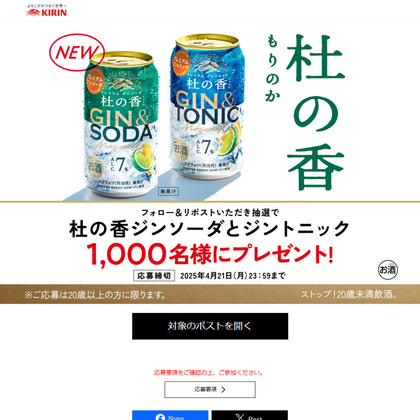
Task: Open the target post button
Action: pyautogui.click(x=210, y=326)
